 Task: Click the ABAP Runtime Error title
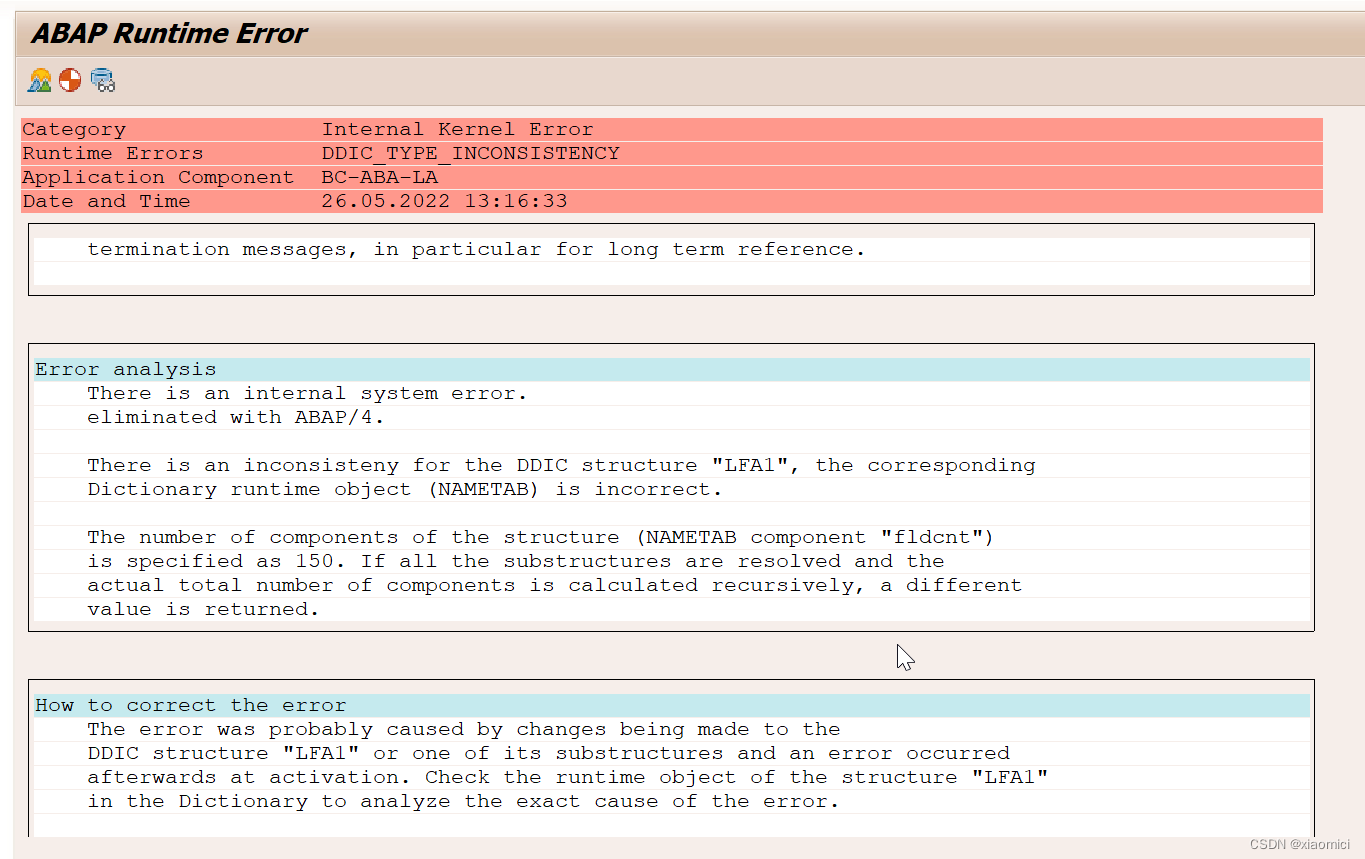[x=168, y=33]
